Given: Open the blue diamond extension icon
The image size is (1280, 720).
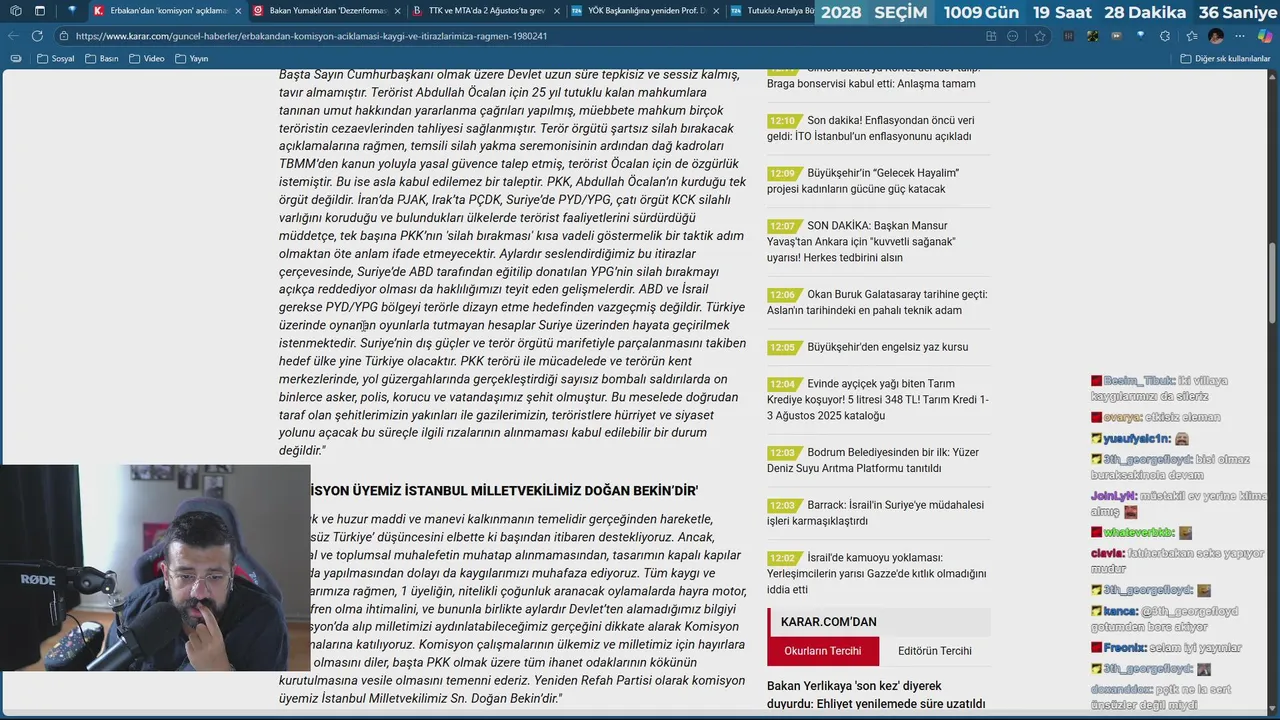Looking at the screenshot, I should pyautogui.click(x=1141, y=36).
